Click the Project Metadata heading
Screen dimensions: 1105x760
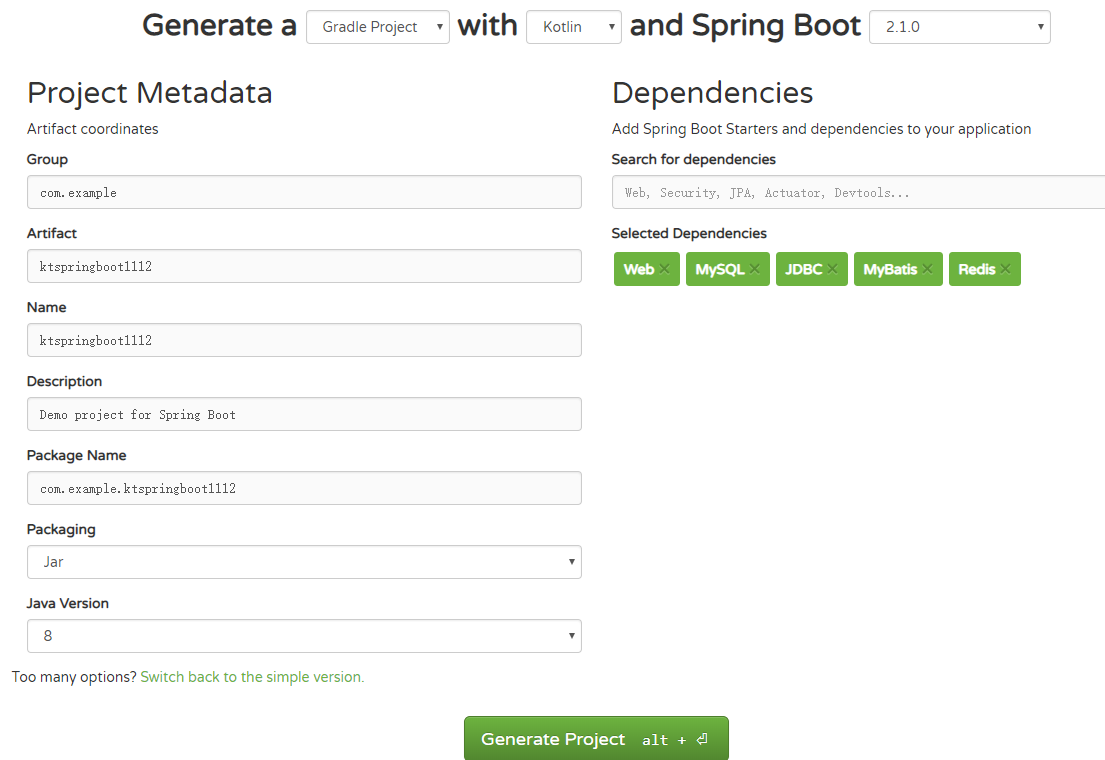click(x=149, y=93)
